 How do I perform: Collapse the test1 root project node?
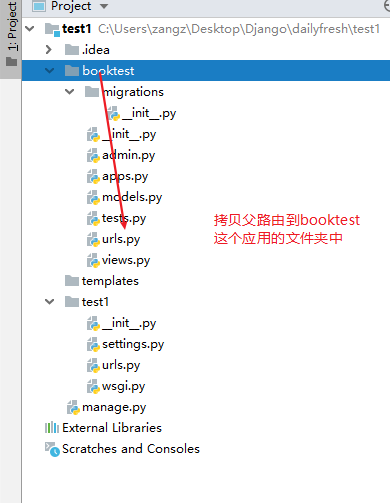pos(30,29)
